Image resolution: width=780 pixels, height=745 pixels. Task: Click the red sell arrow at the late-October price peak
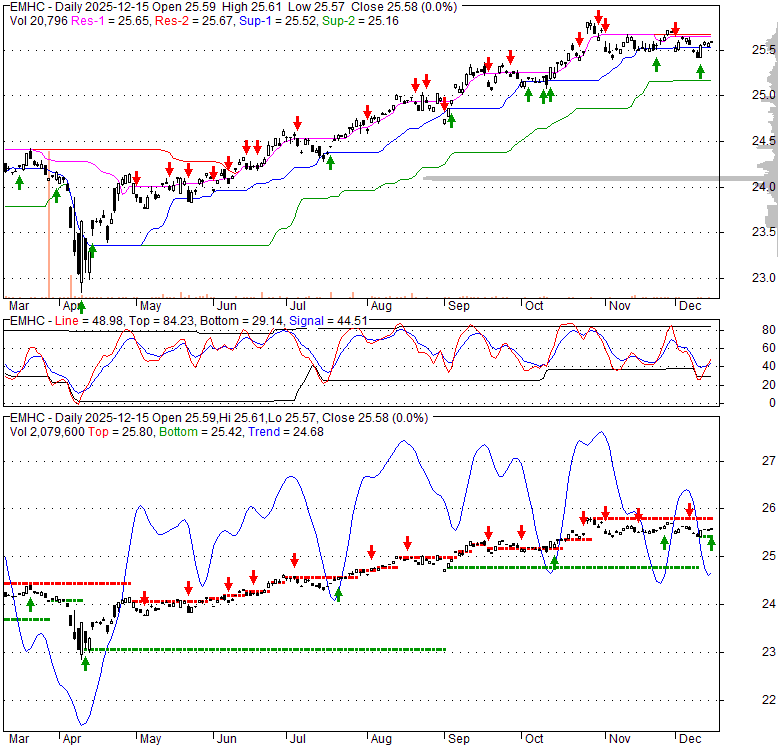(598, 17)
